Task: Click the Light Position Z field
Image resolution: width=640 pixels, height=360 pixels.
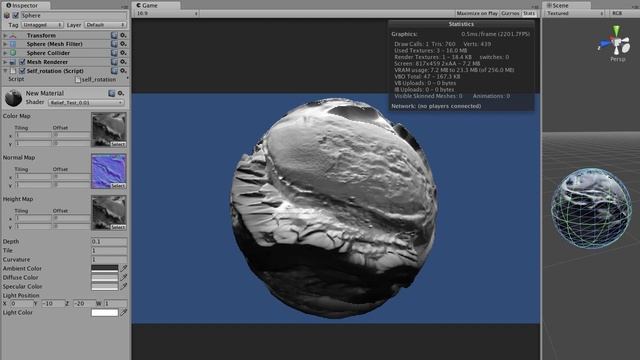Action: click(84, 304)
